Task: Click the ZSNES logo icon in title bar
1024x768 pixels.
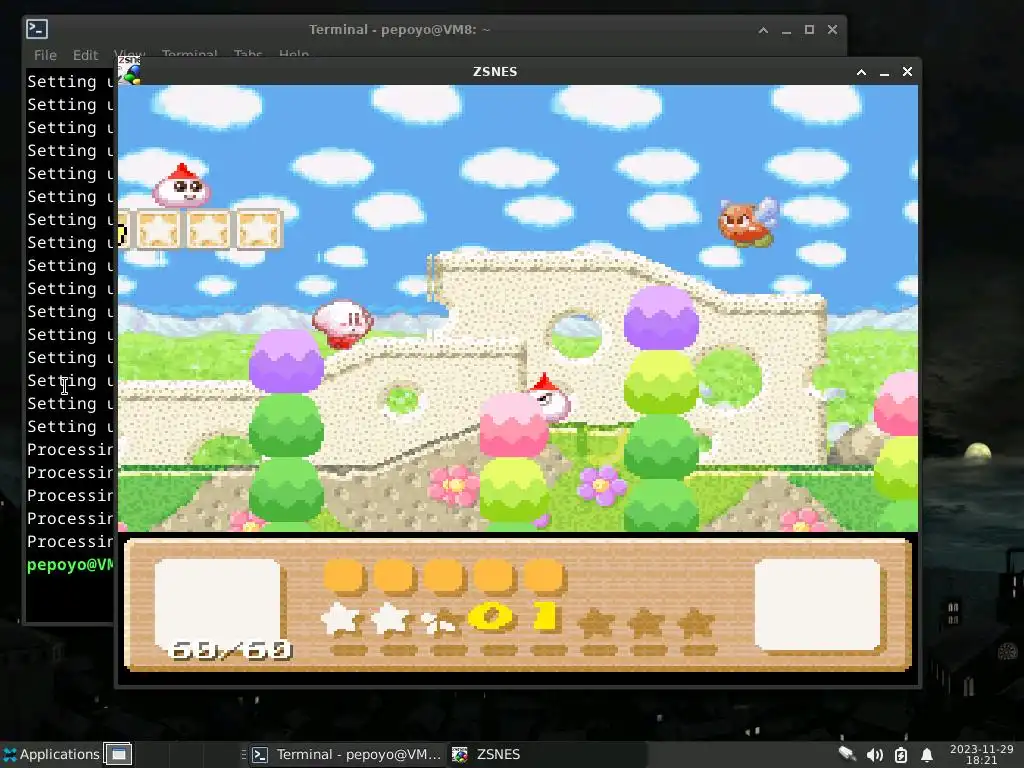Action: [x=130, y=71]
